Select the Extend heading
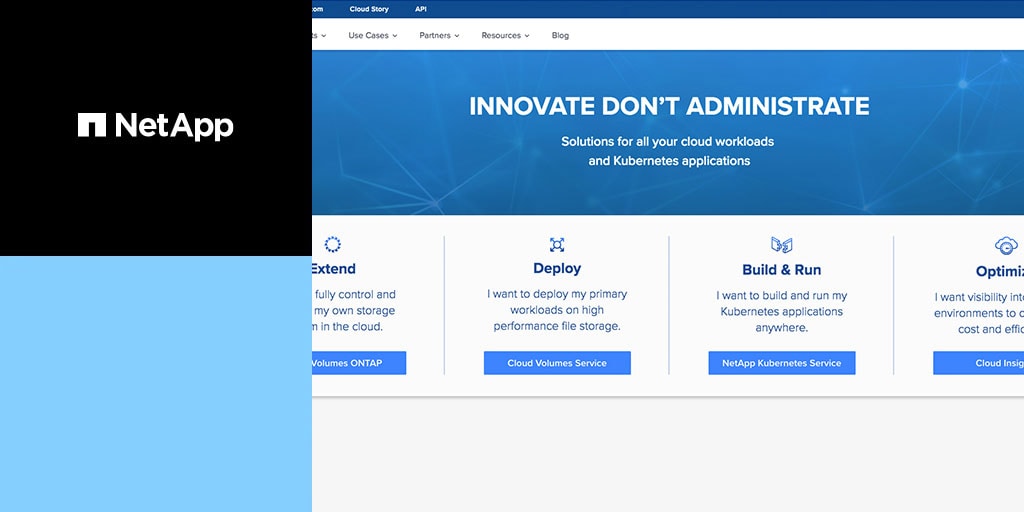 click(x=334, y=268)
